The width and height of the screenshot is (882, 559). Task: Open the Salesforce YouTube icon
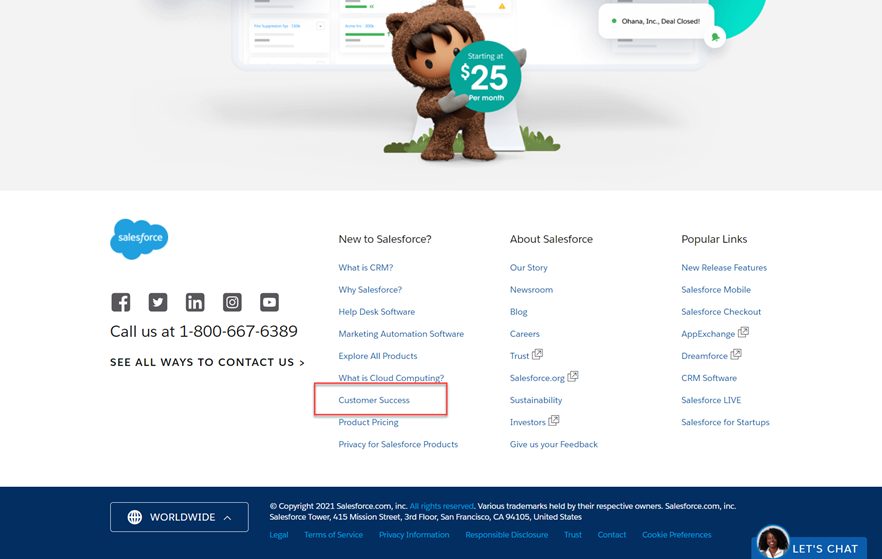point(269,302)
